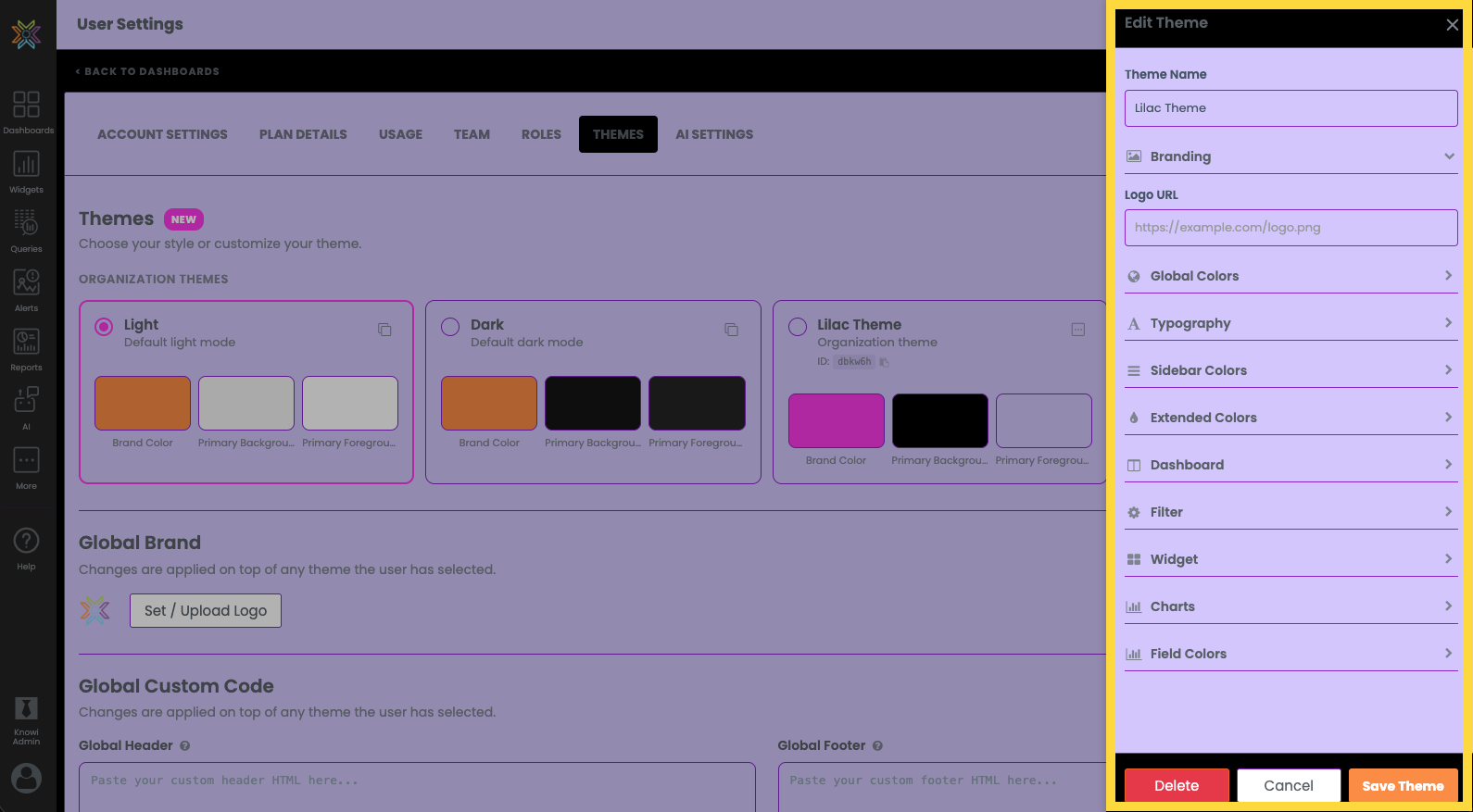Click the duplicate icon on Light theme

[x=384, y=330]
